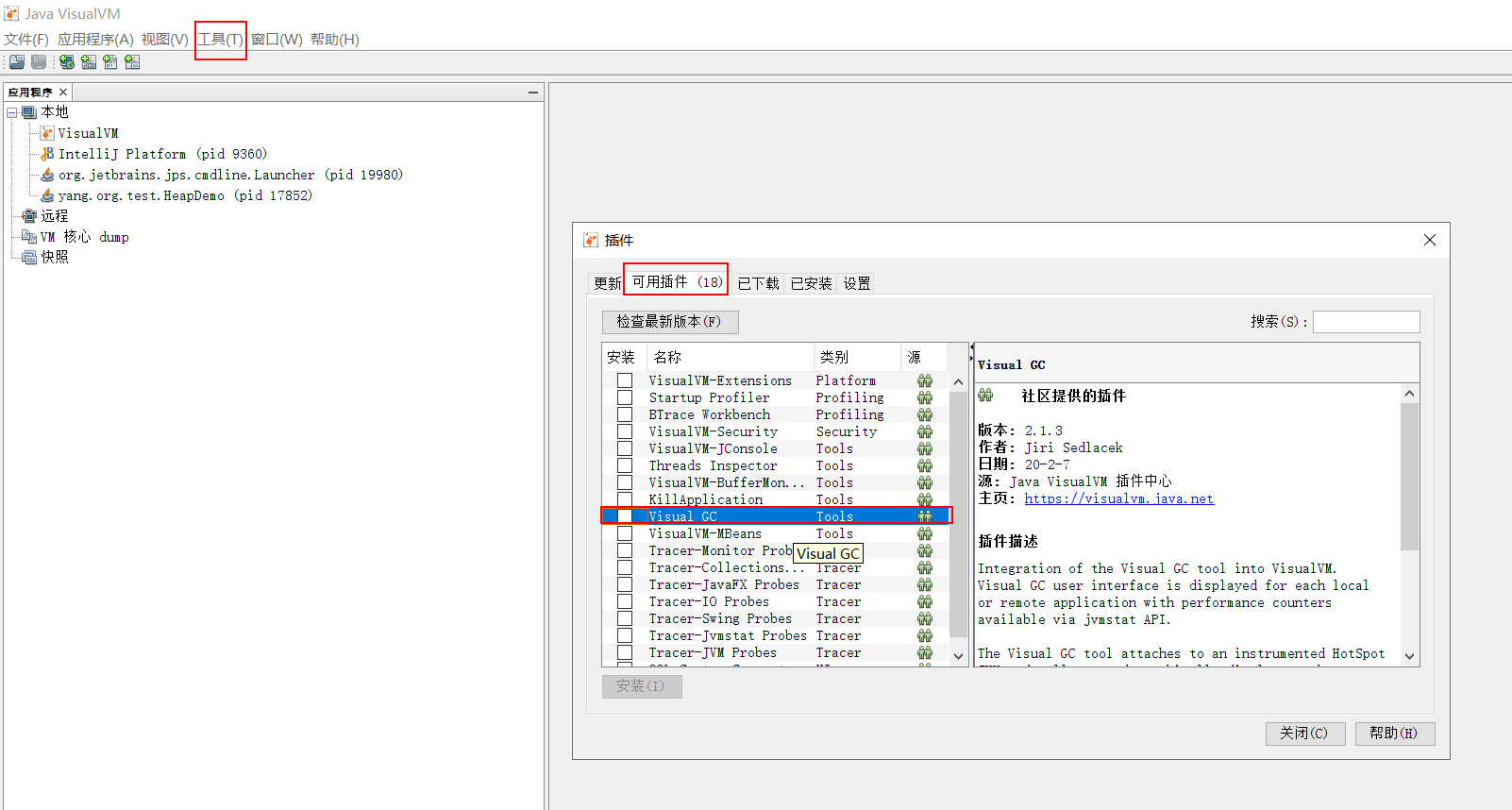Click the source icon for VisualVM-Security

[925, 431]
